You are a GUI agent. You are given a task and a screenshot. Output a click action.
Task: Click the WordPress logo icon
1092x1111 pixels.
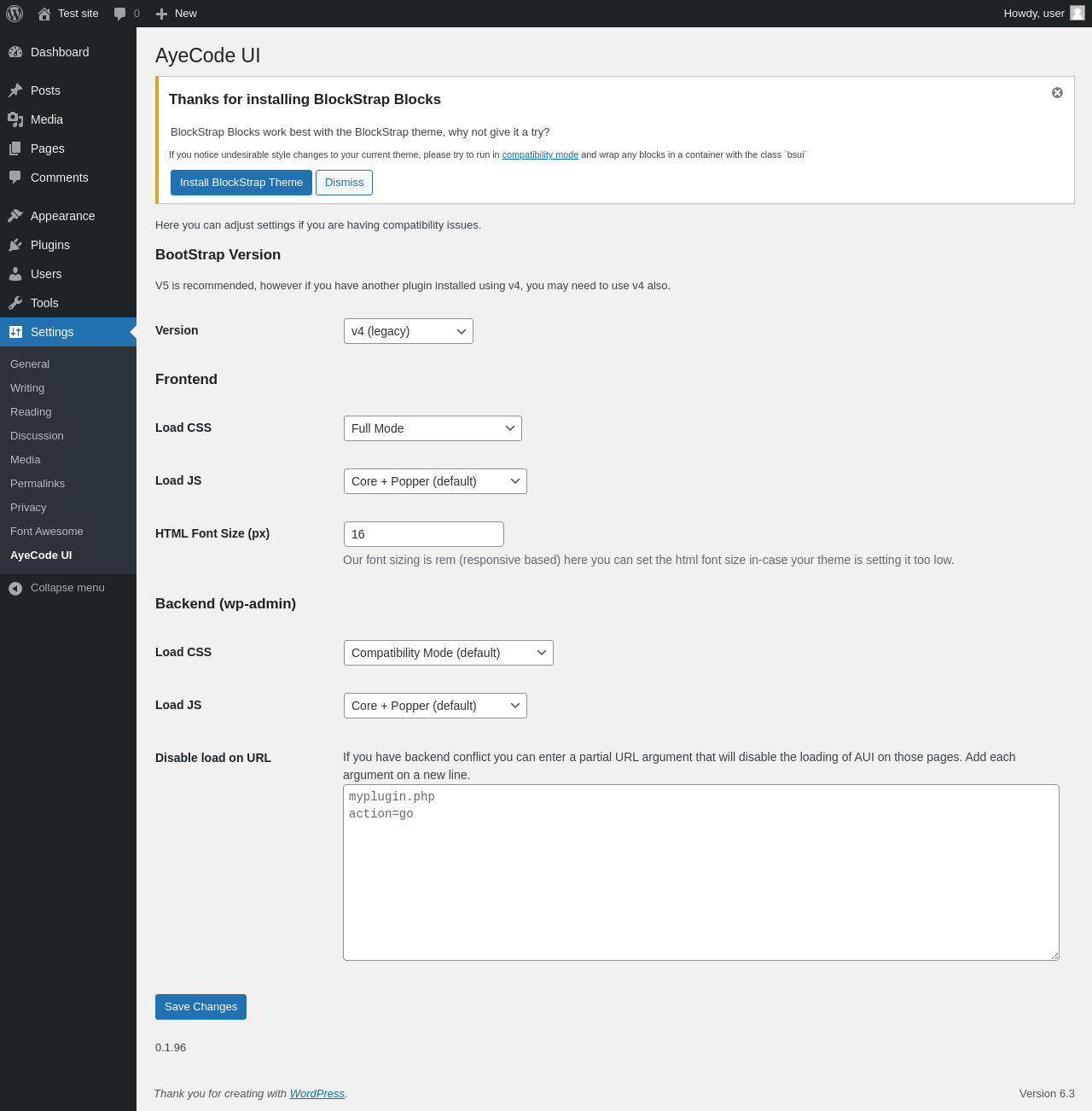[x=15, y=14]
